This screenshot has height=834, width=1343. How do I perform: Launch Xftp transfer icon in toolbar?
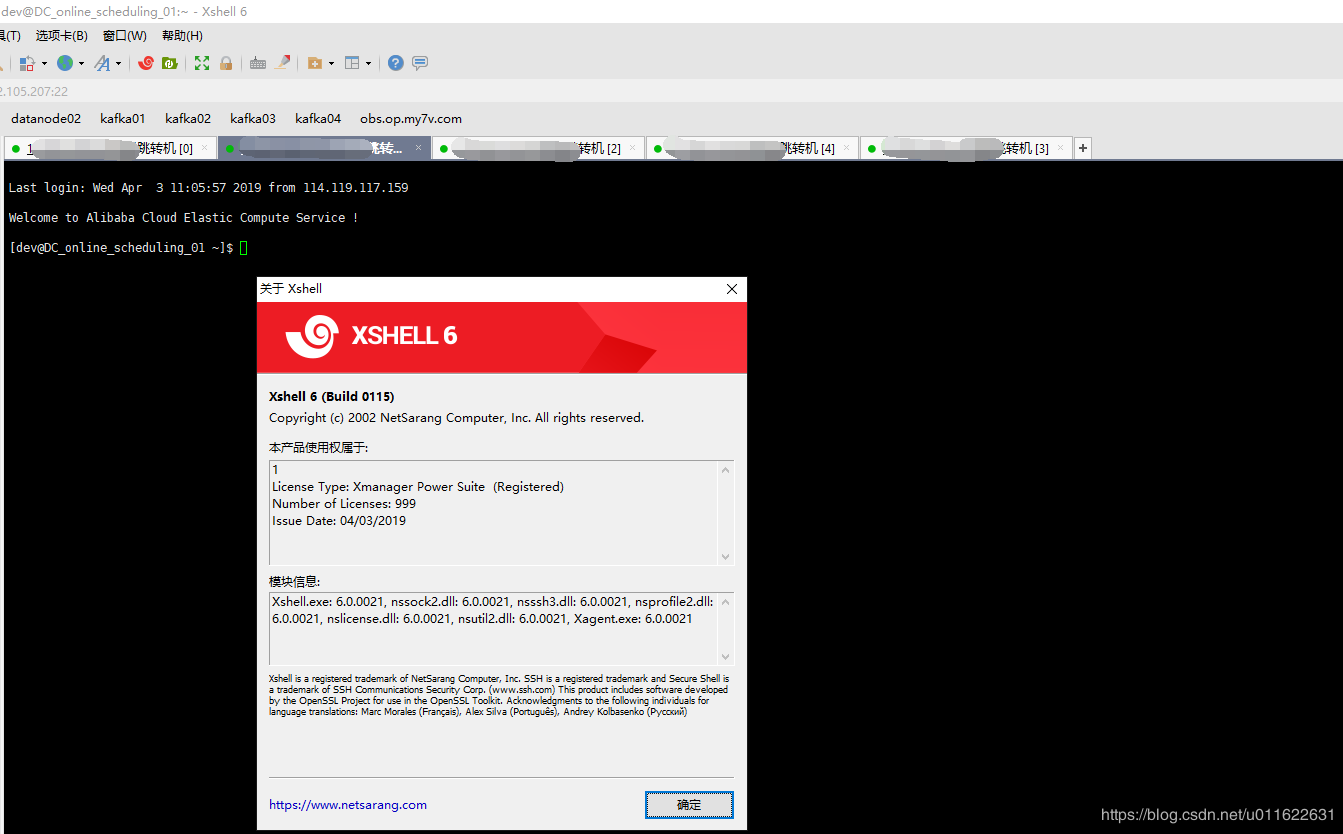[168, 63]
